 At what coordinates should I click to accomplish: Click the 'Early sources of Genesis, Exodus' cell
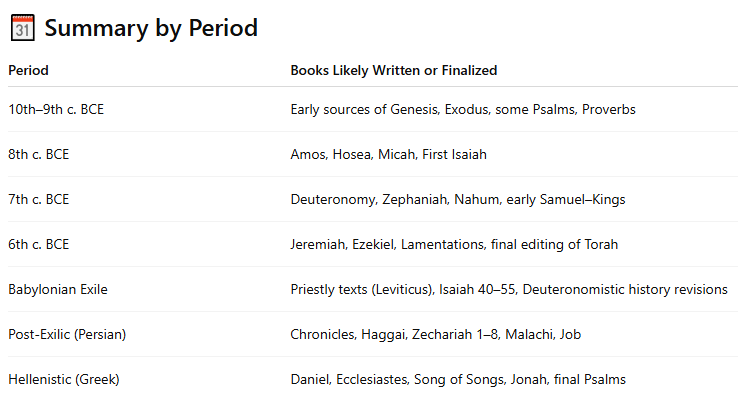click(x=463, y=109)
